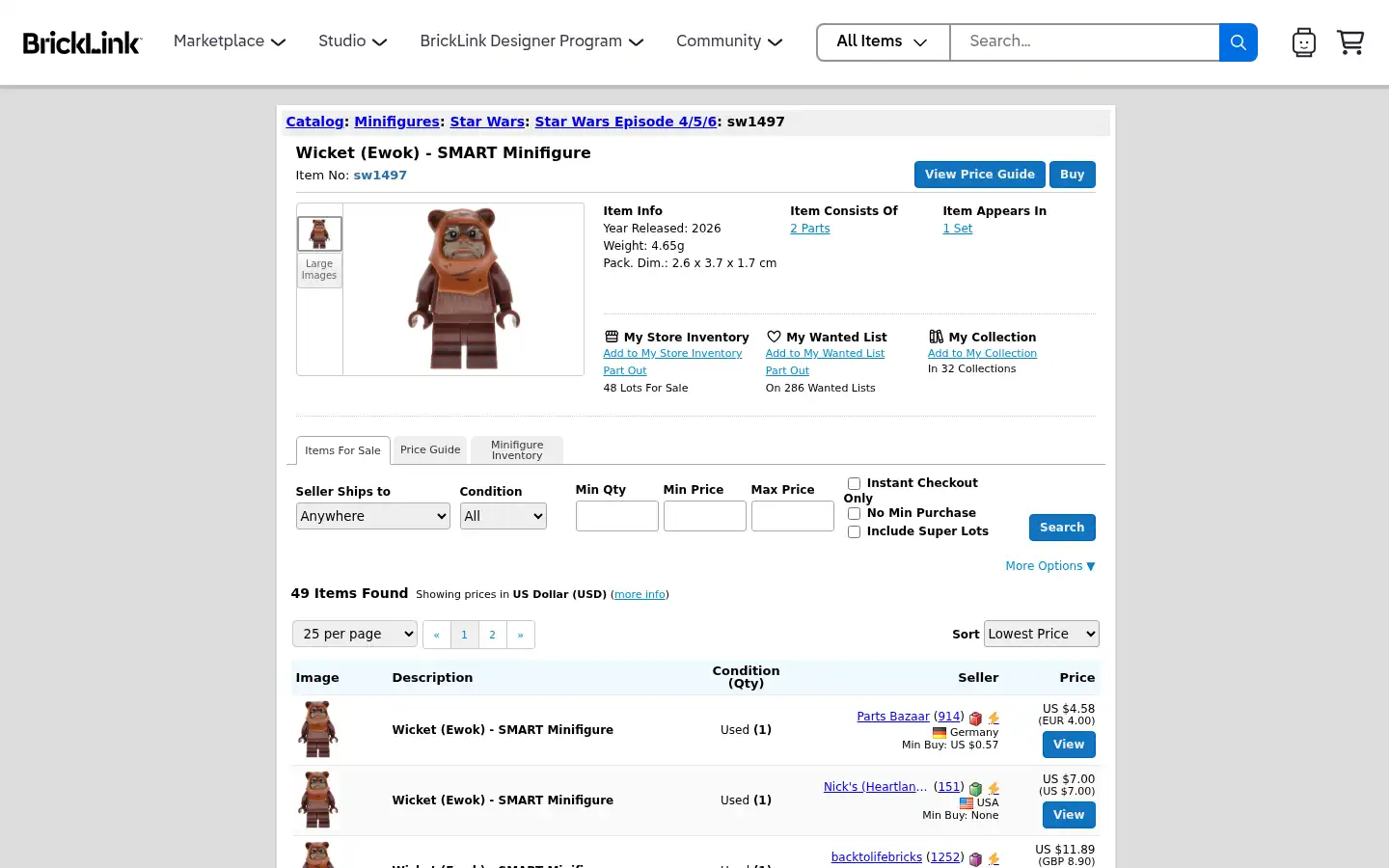
Task: Expand the Marketplace menu
Action: (x=230, y=41)
